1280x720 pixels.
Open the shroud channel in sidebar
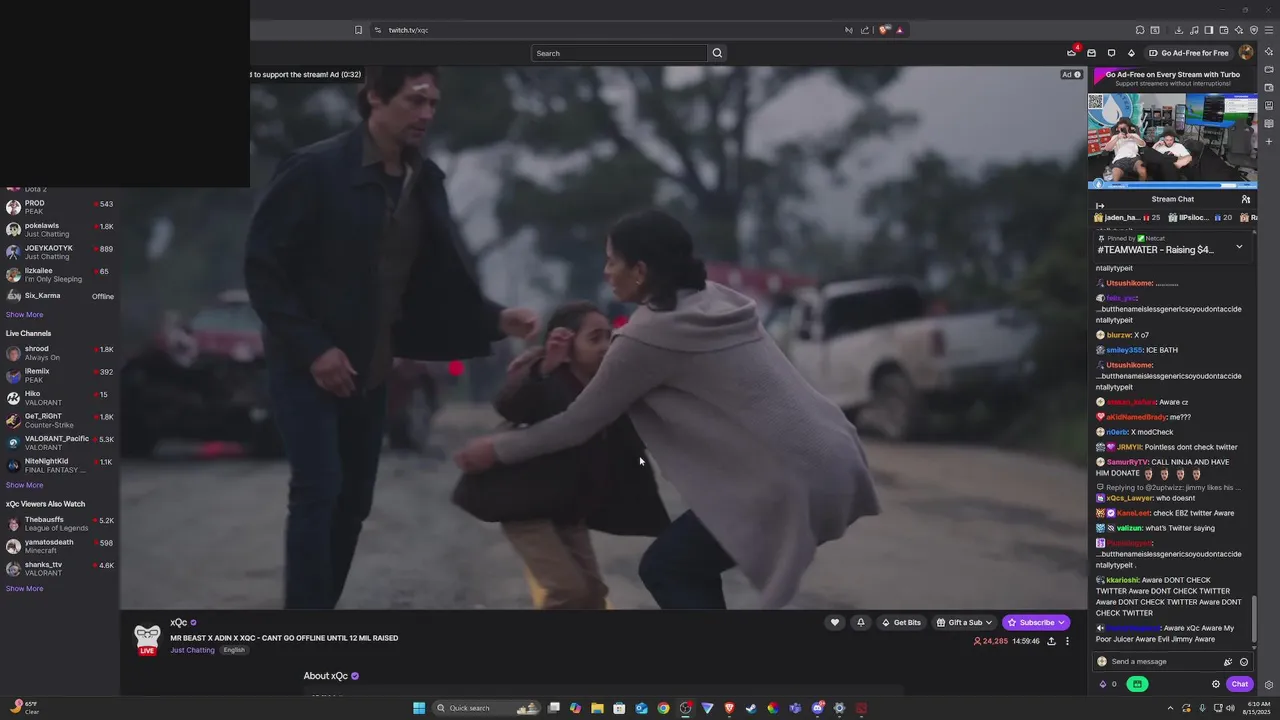[60, 353]
